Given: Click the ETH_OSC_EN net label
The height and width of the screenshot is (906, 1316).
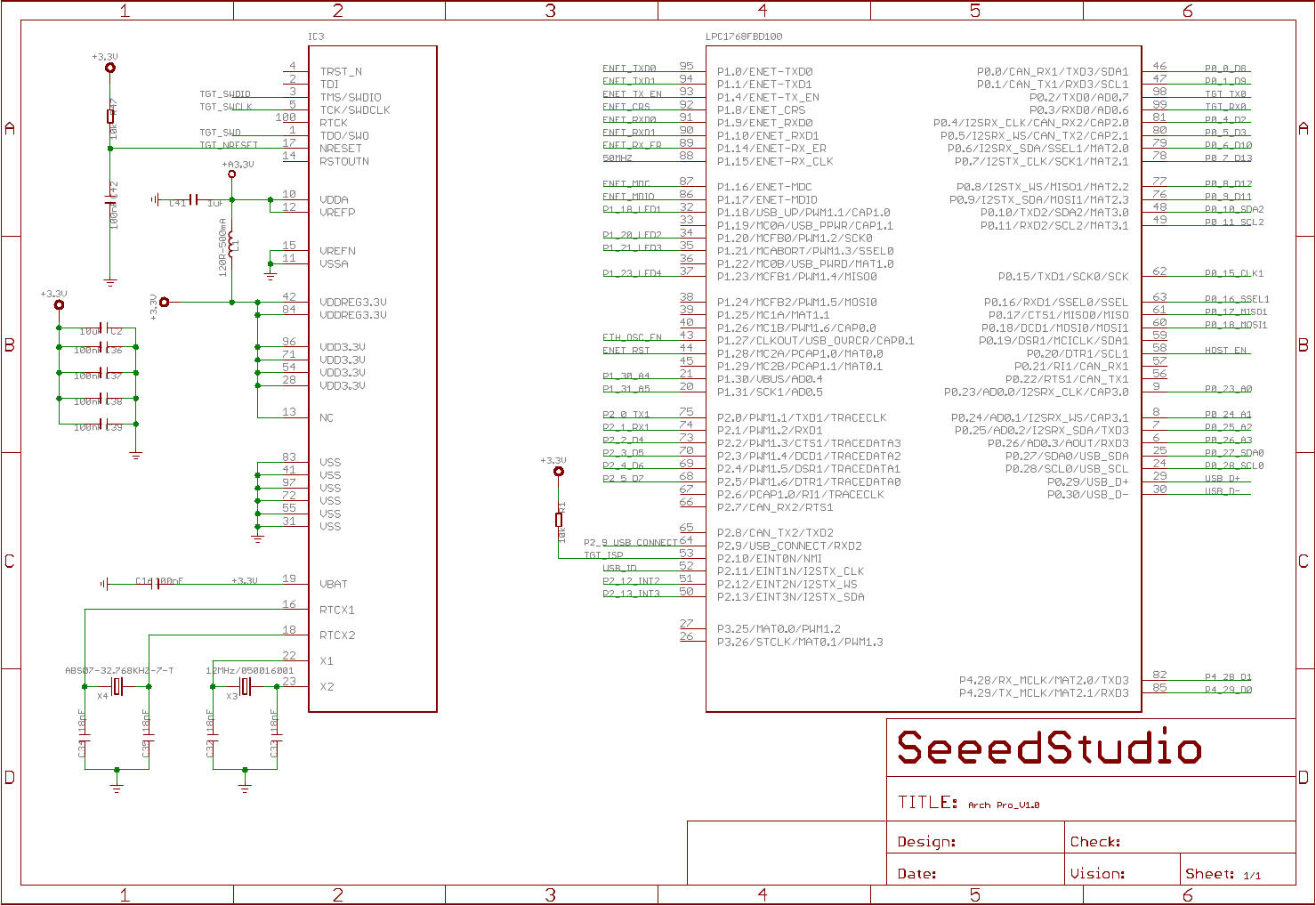Looking at the screenshot, I should (633, 337).
